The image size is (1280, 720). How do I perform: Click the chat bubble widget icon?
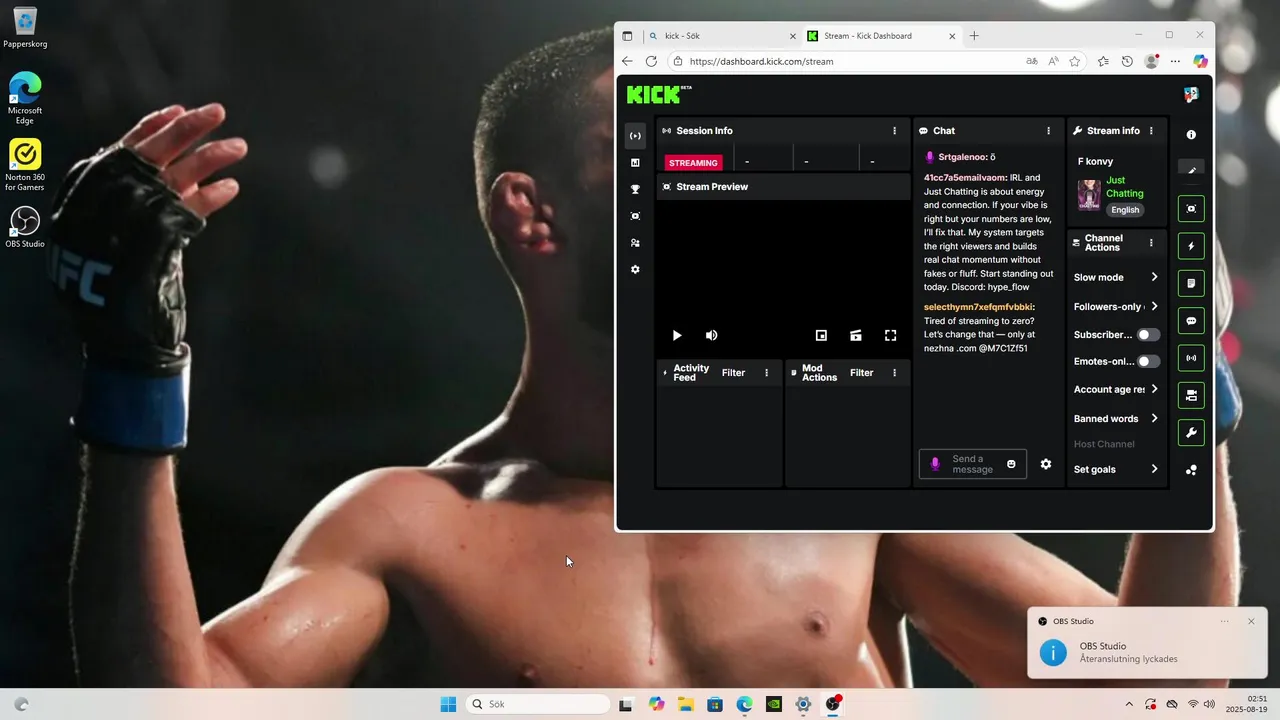[x=1191, y=321]
